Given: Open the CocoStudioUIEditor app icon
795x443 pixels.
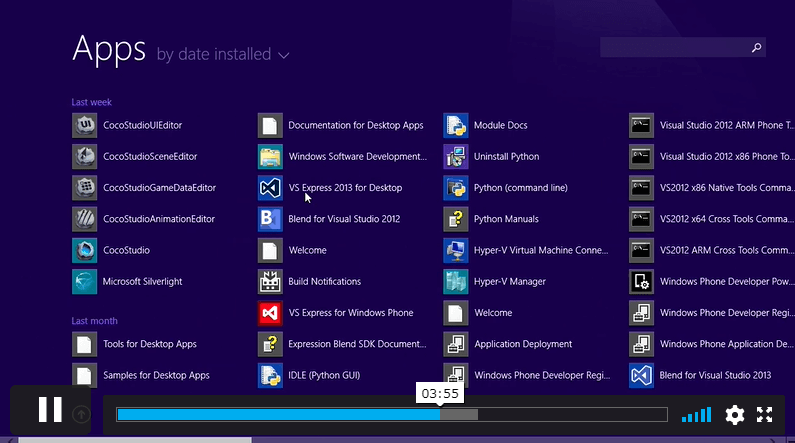Looking at the screenshot, I should pyautogui.click(x=84, y=125).
